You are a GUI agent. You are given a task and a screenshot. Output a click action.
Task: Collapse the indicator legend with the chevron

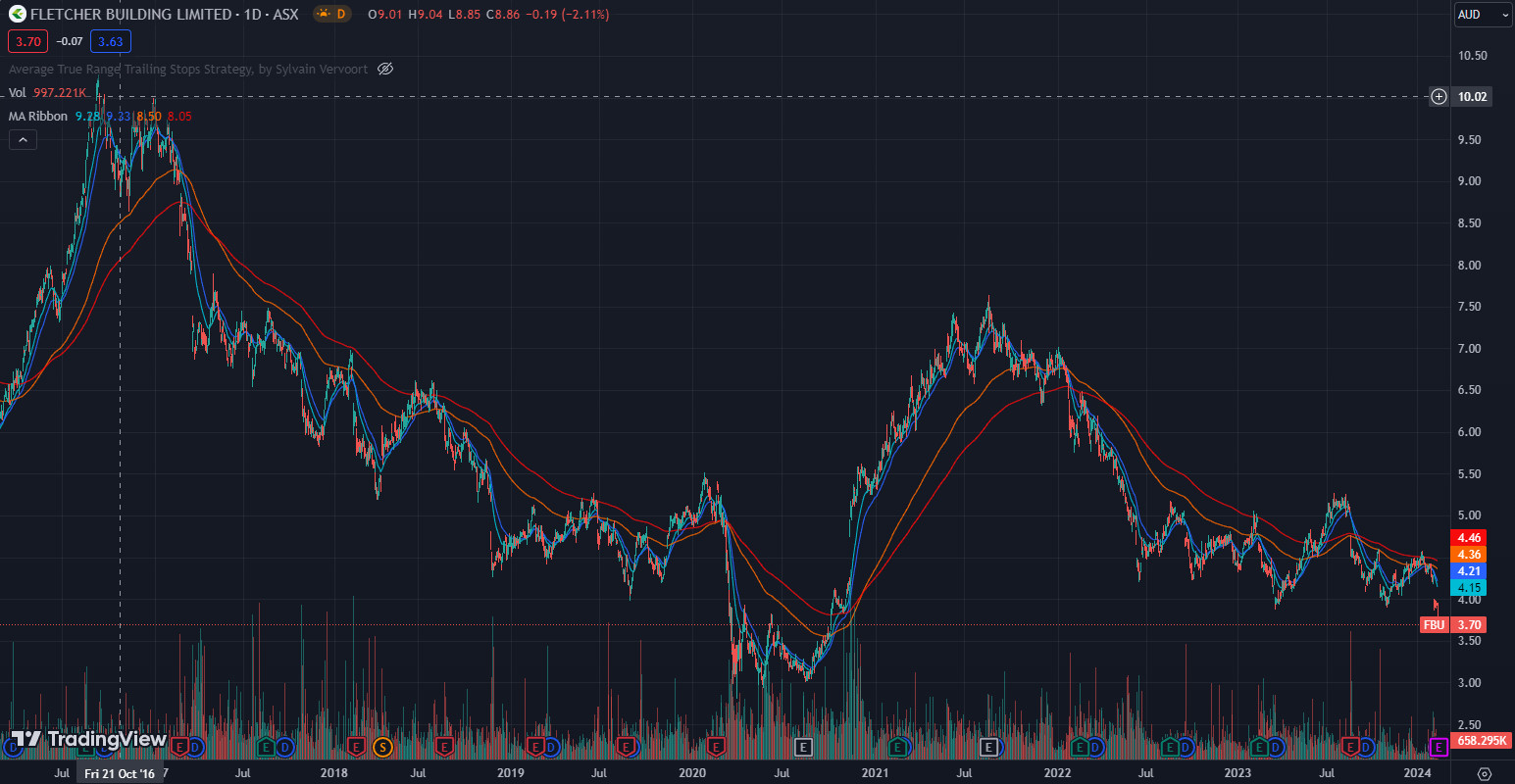(x=23, y=139)
